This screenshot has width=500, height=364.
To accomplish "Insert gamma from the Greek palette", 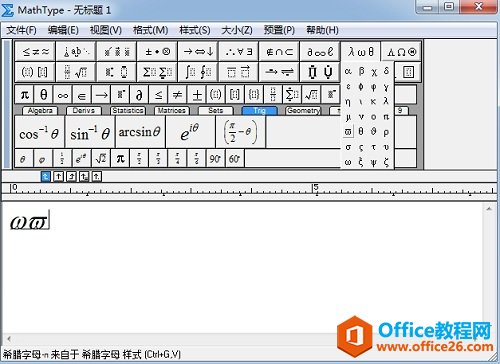I will click(x=386, y=87).
